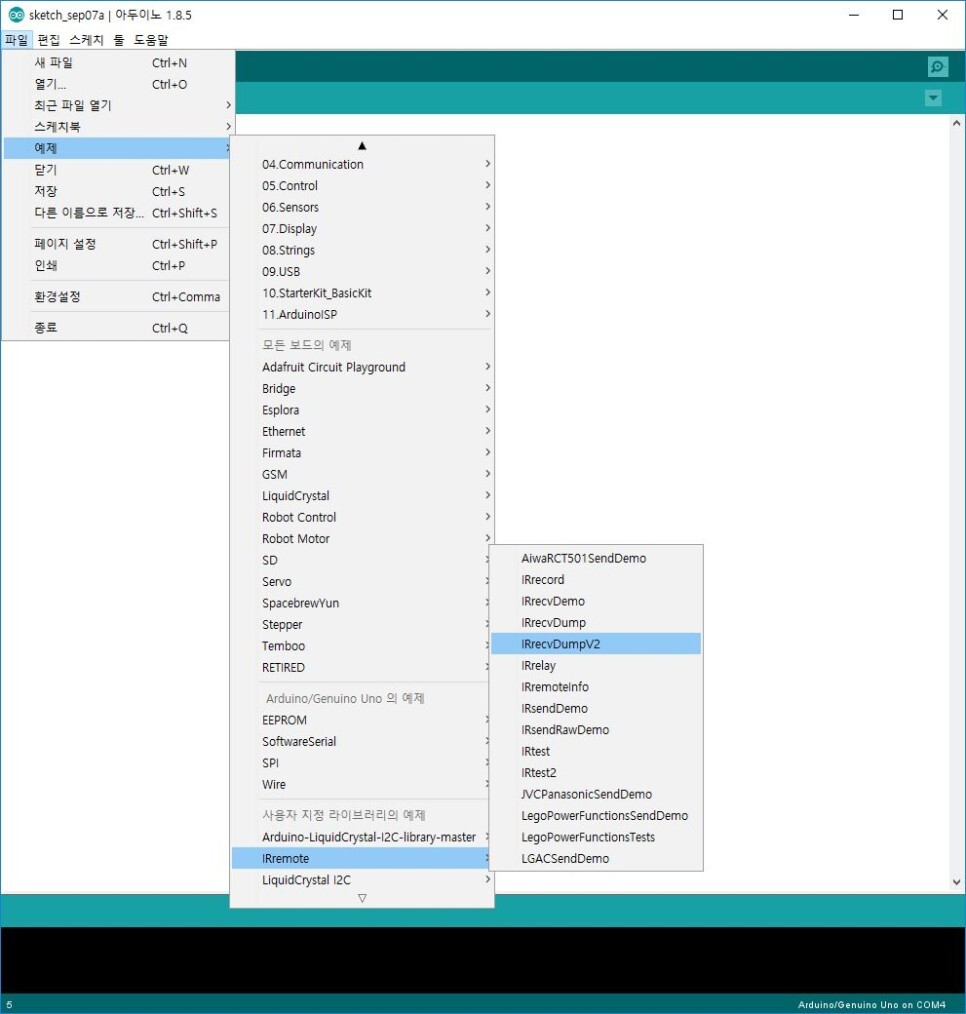Expand 07.Display examples
The height and width of the screenshot is (1014, 966).
363,228
